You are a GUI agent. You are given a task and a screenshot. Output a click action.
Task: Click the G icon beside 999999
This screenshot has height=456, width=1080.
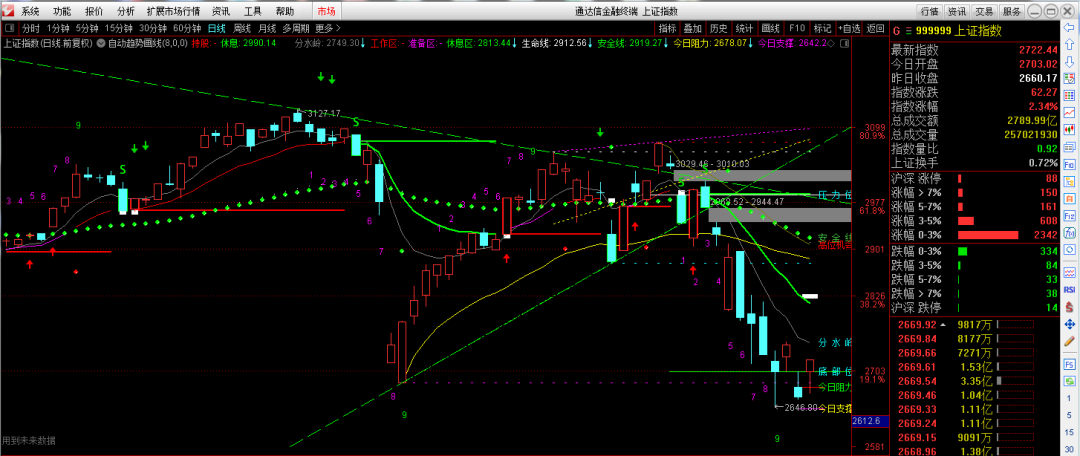896,29
